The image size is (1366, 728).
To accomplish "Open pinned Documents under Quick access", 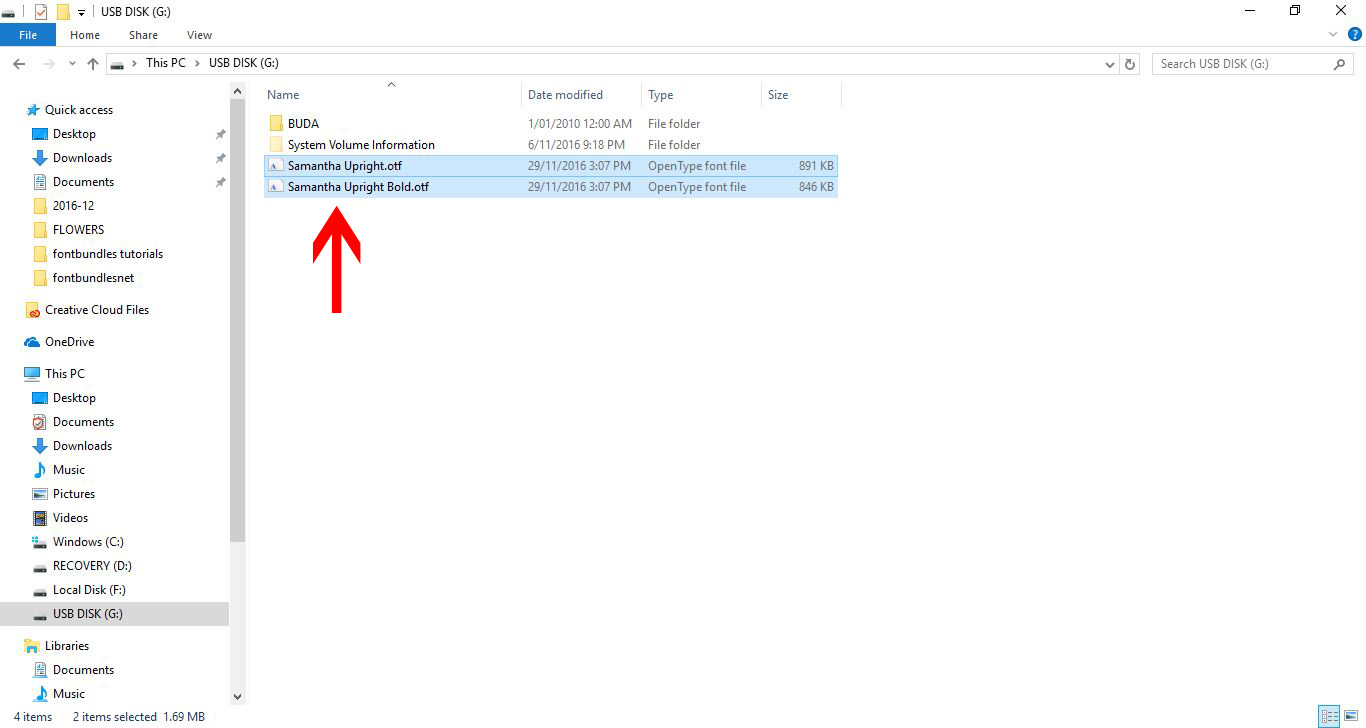I will 83,182.
